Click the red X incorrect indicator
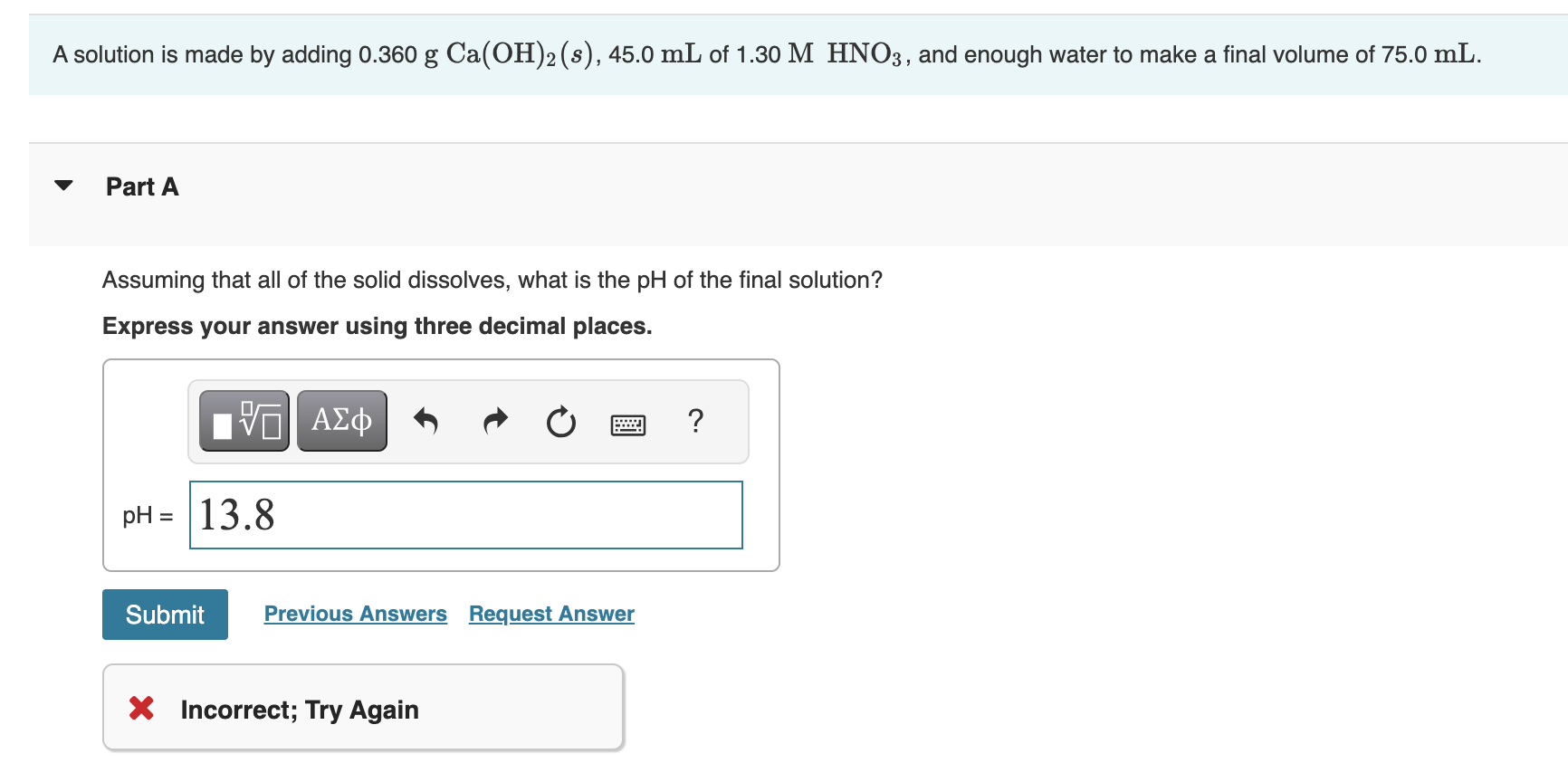The width and height of the screenshot is (1568, 782). [x=141, y=709]
